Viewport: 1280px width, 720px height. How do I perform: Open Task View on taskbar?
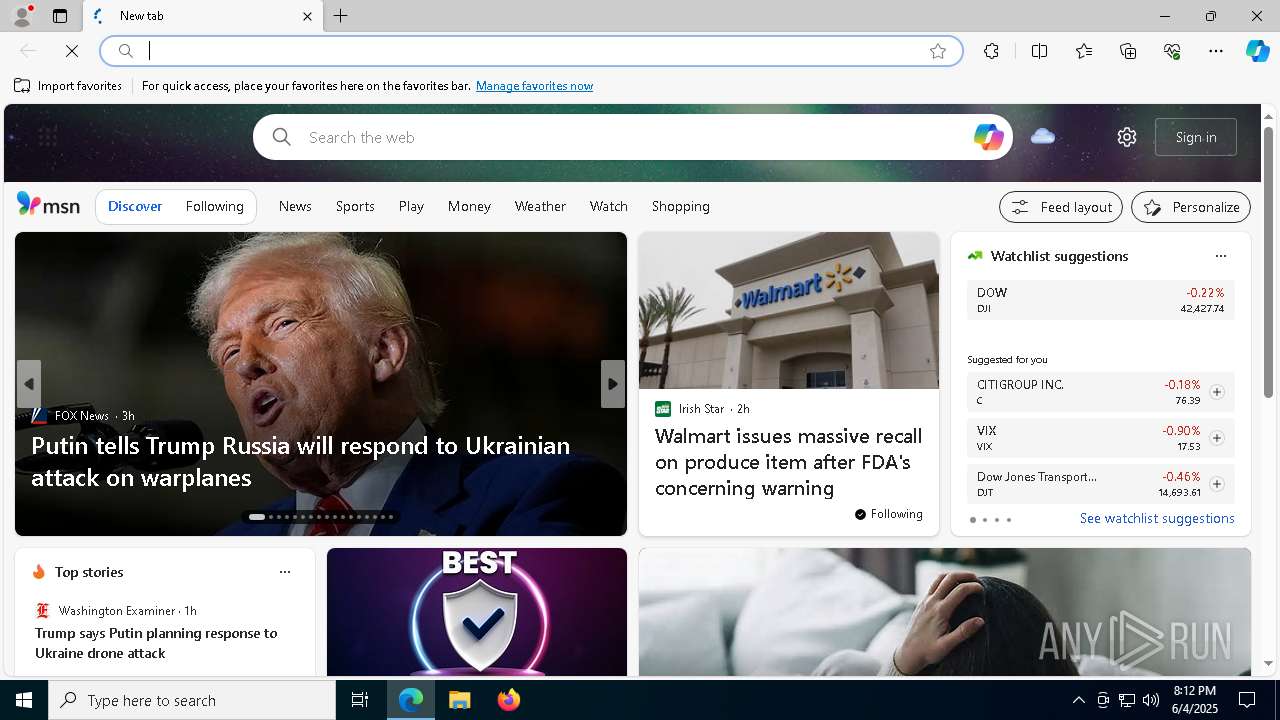(360, 700)
